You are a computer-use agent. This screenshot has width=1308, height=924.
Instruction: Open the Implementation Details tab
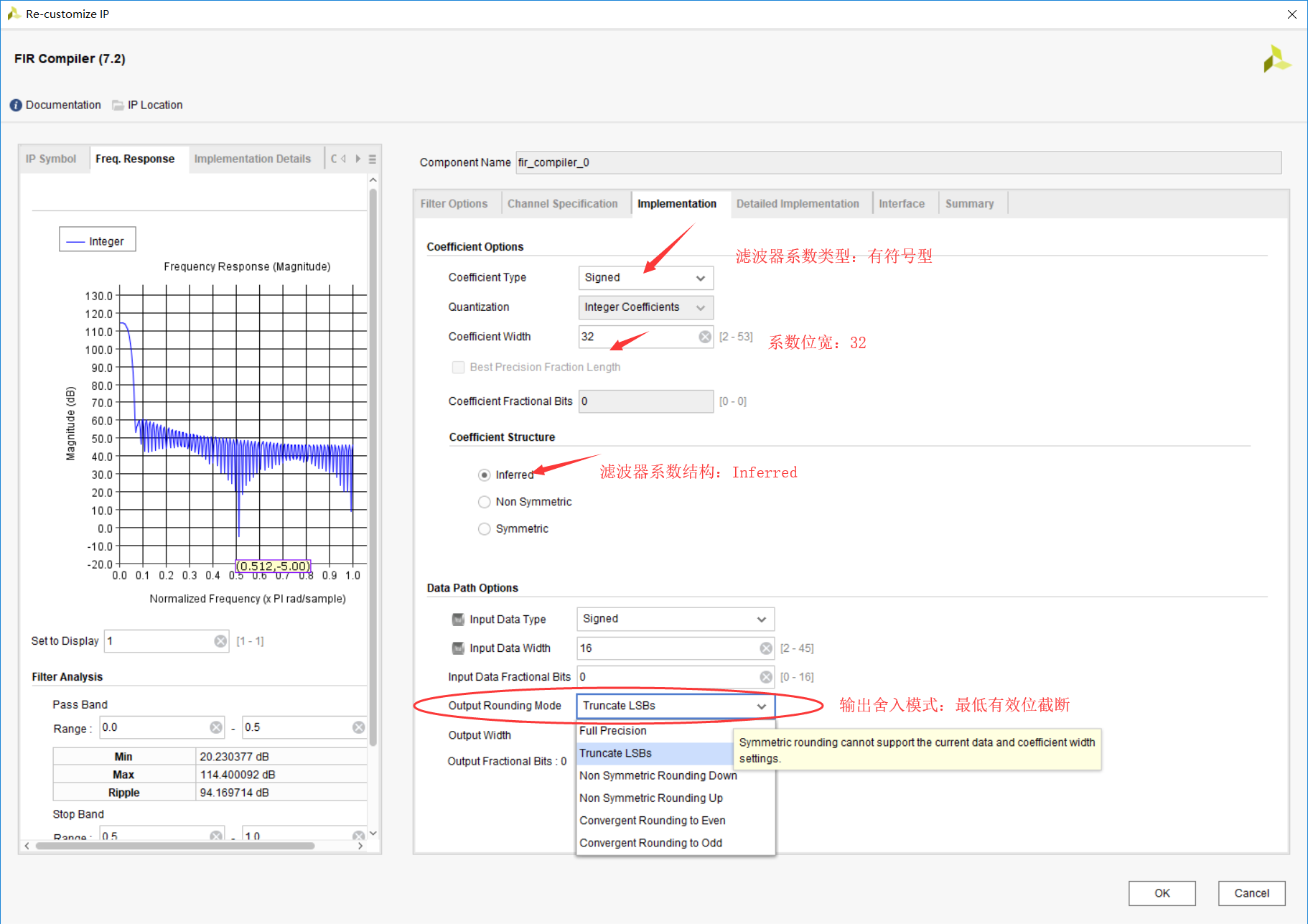click(x=253, y=159)
